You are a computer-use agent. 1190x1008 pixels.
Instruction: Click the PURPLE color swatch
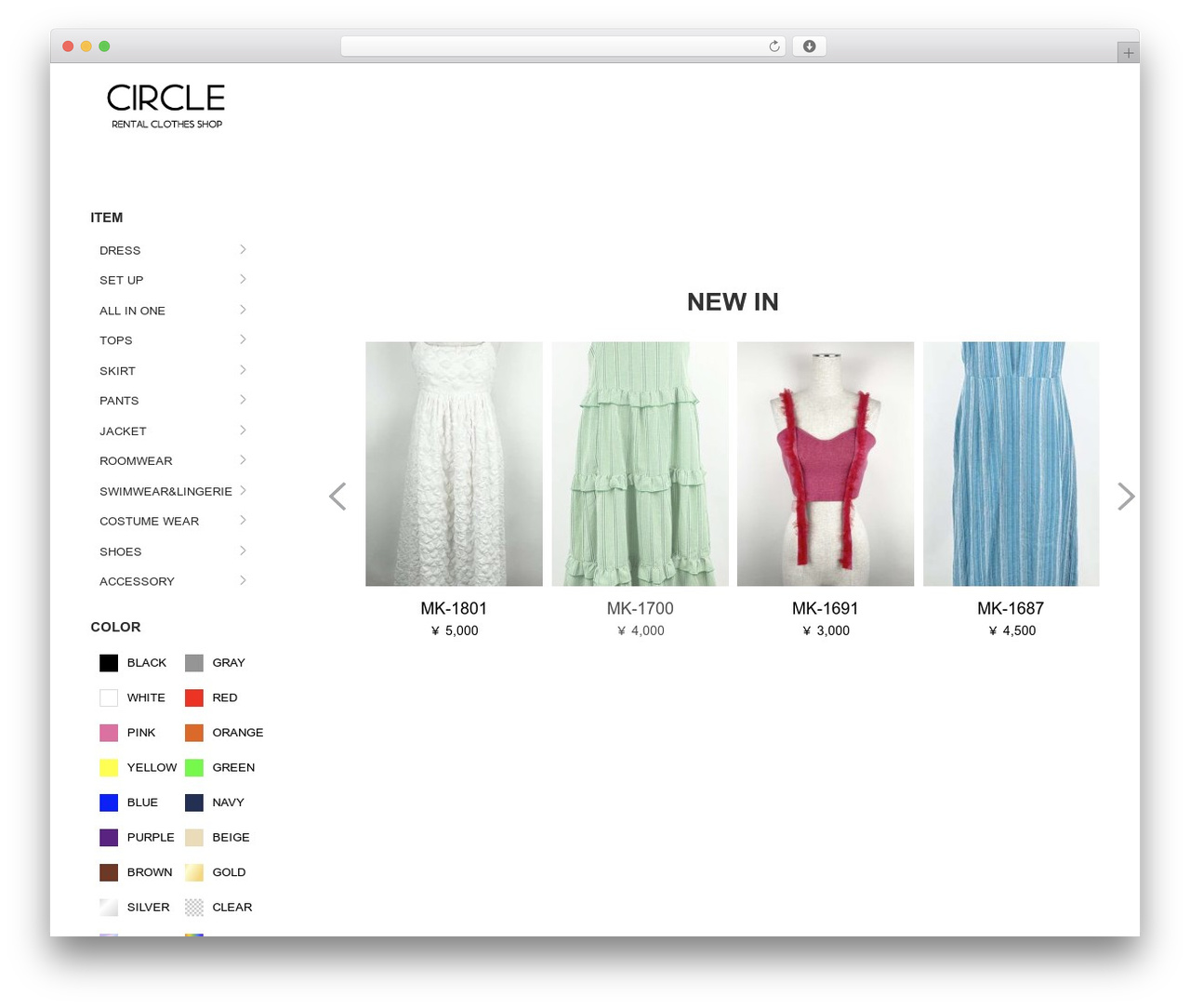pos(109,837)
